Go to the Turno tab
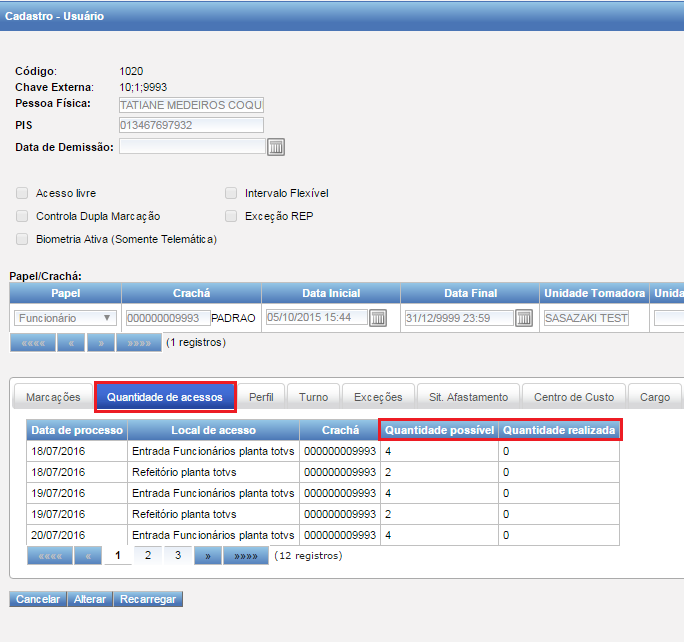The image size is (685, 642). (313, 397)
